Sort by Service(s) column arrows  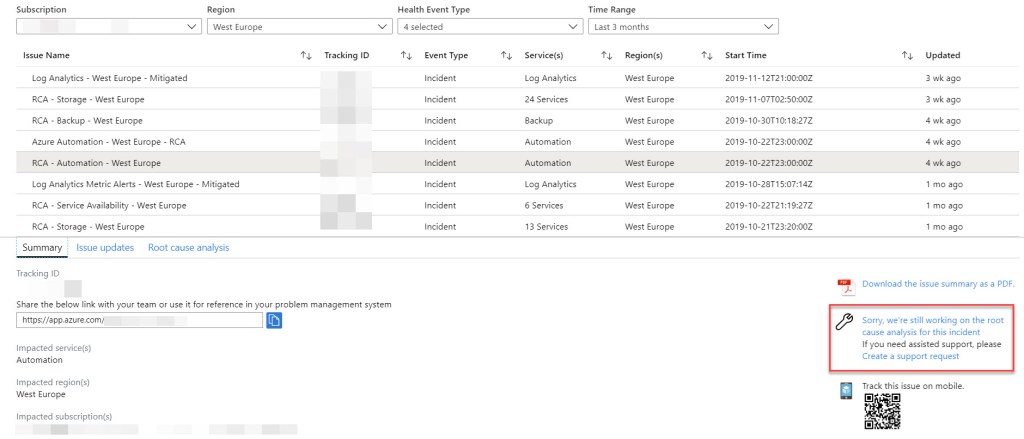[x=606, y=56]
